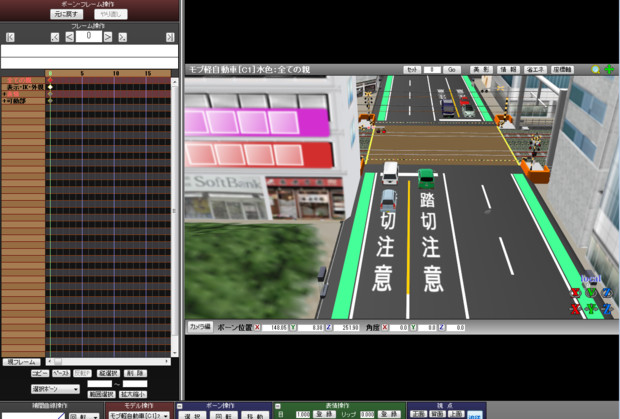Click the 範囲選択 range select button
This screenshot has width=620, height=419.
click(x=101, y=394)
